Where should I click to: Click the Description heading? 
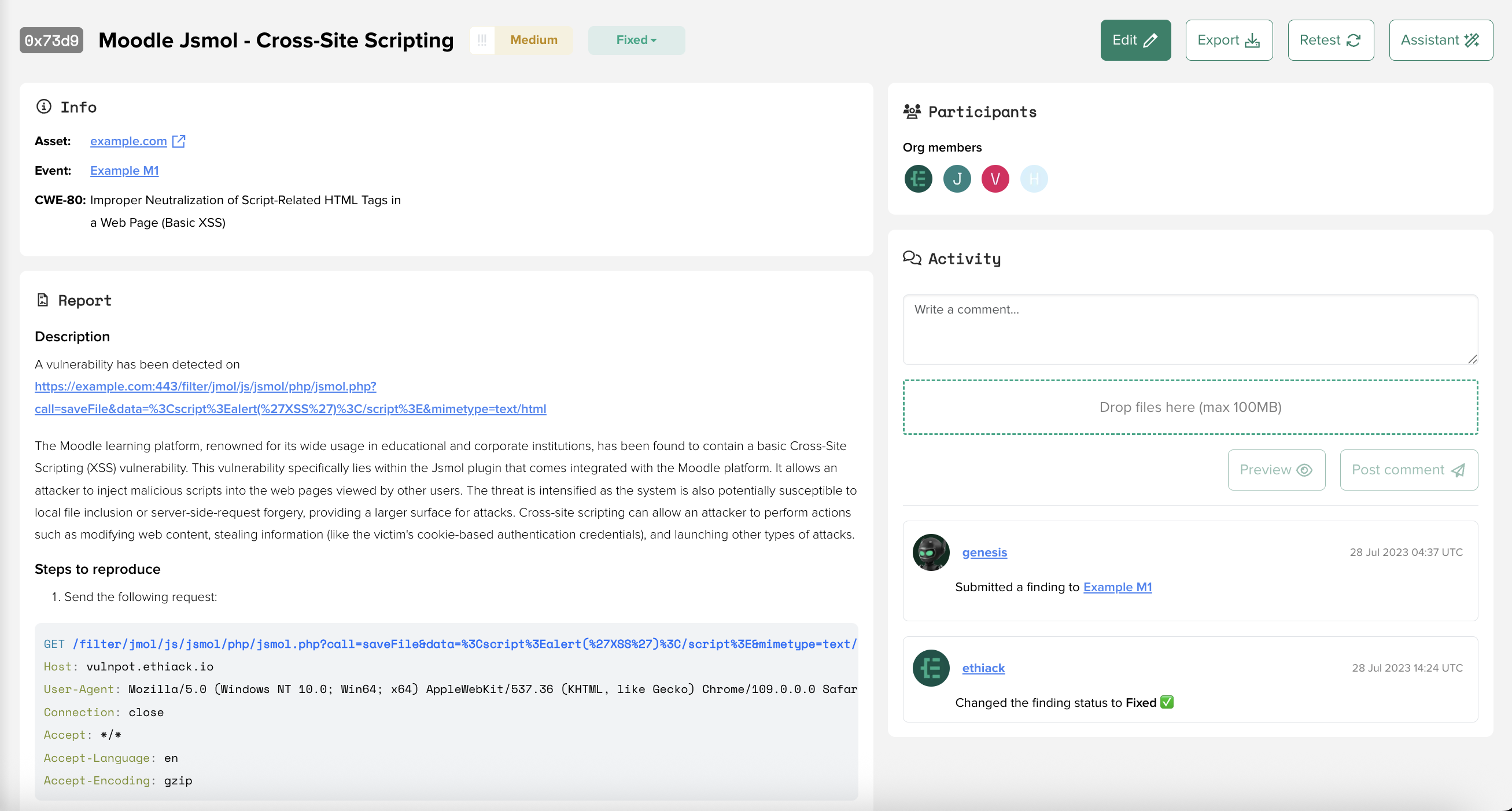(72, 336)
